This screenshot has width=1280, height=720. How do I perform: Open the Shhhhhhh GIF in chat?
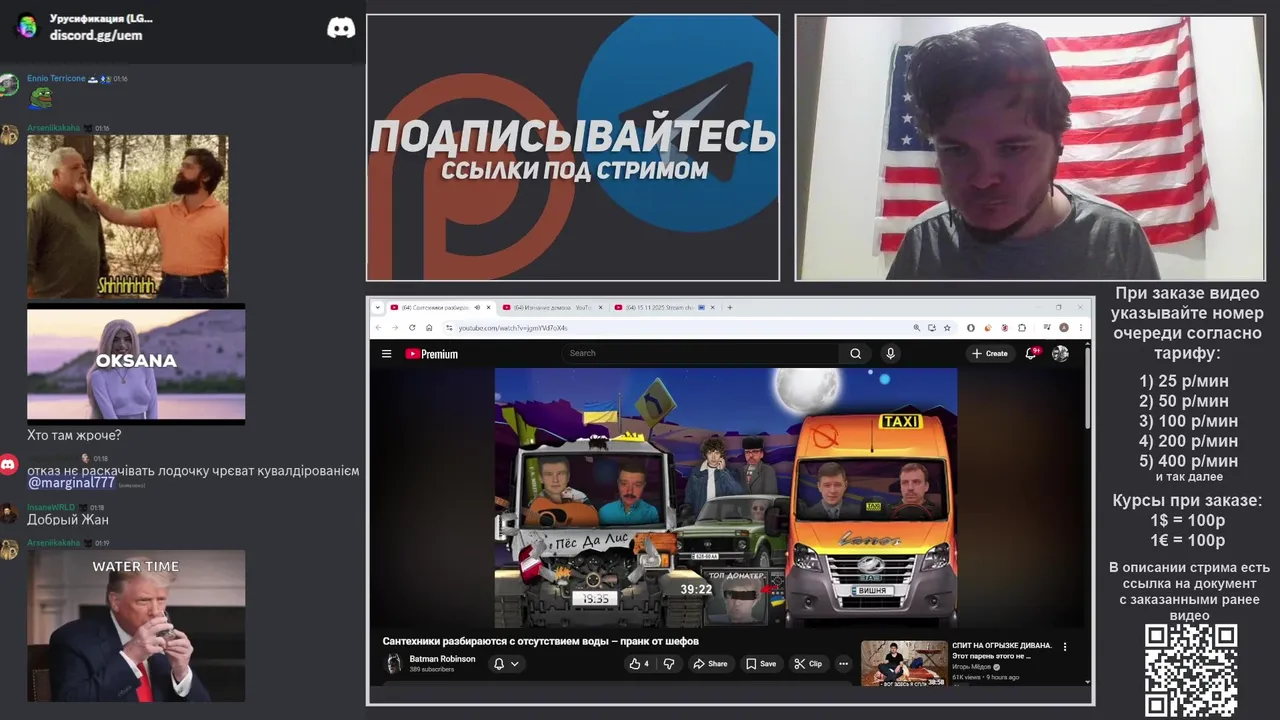tap(127, 216)
